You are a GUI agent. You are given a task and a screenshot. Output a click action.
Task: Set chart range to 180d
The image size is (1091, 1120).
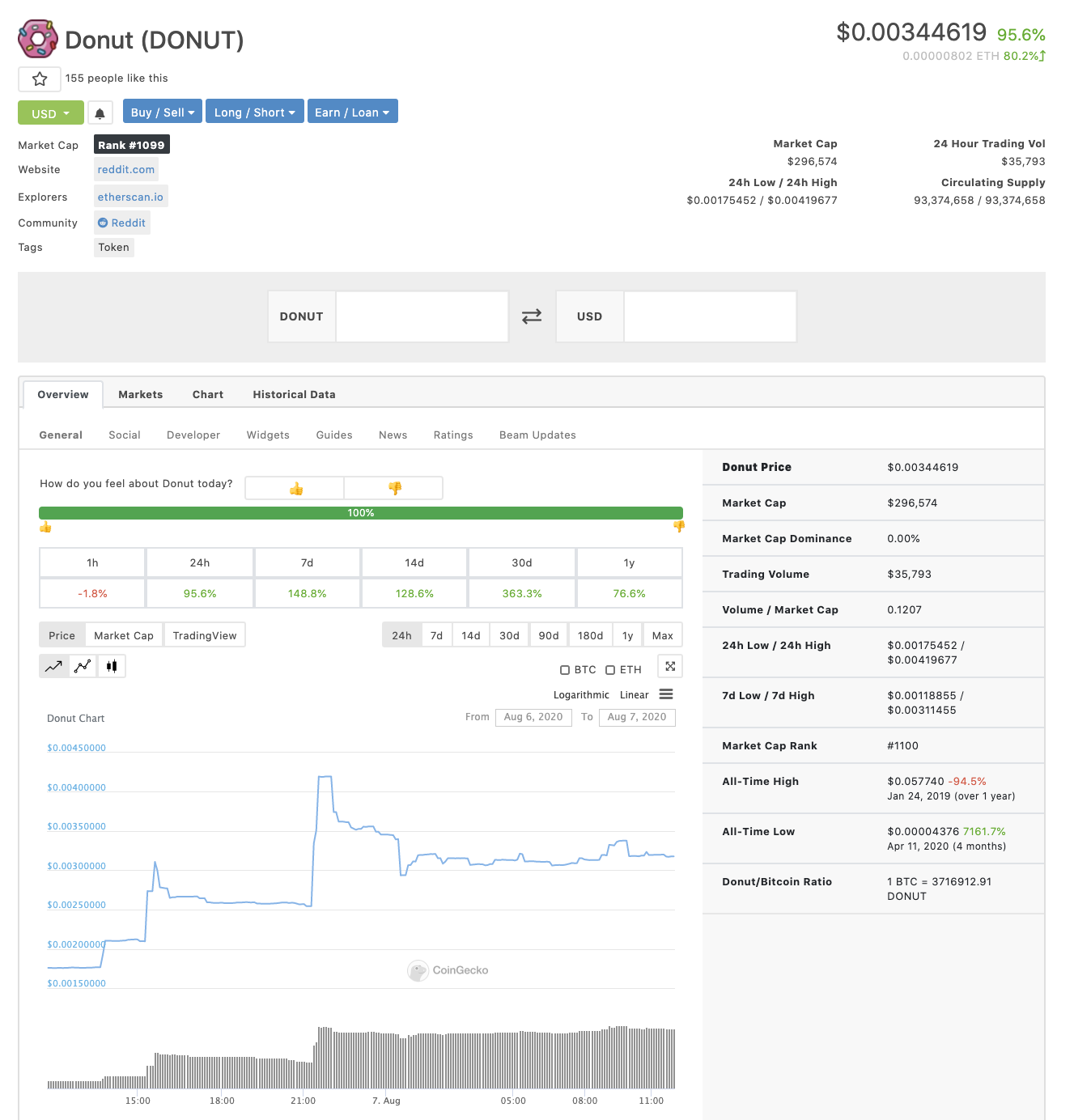tap(590, 635)
